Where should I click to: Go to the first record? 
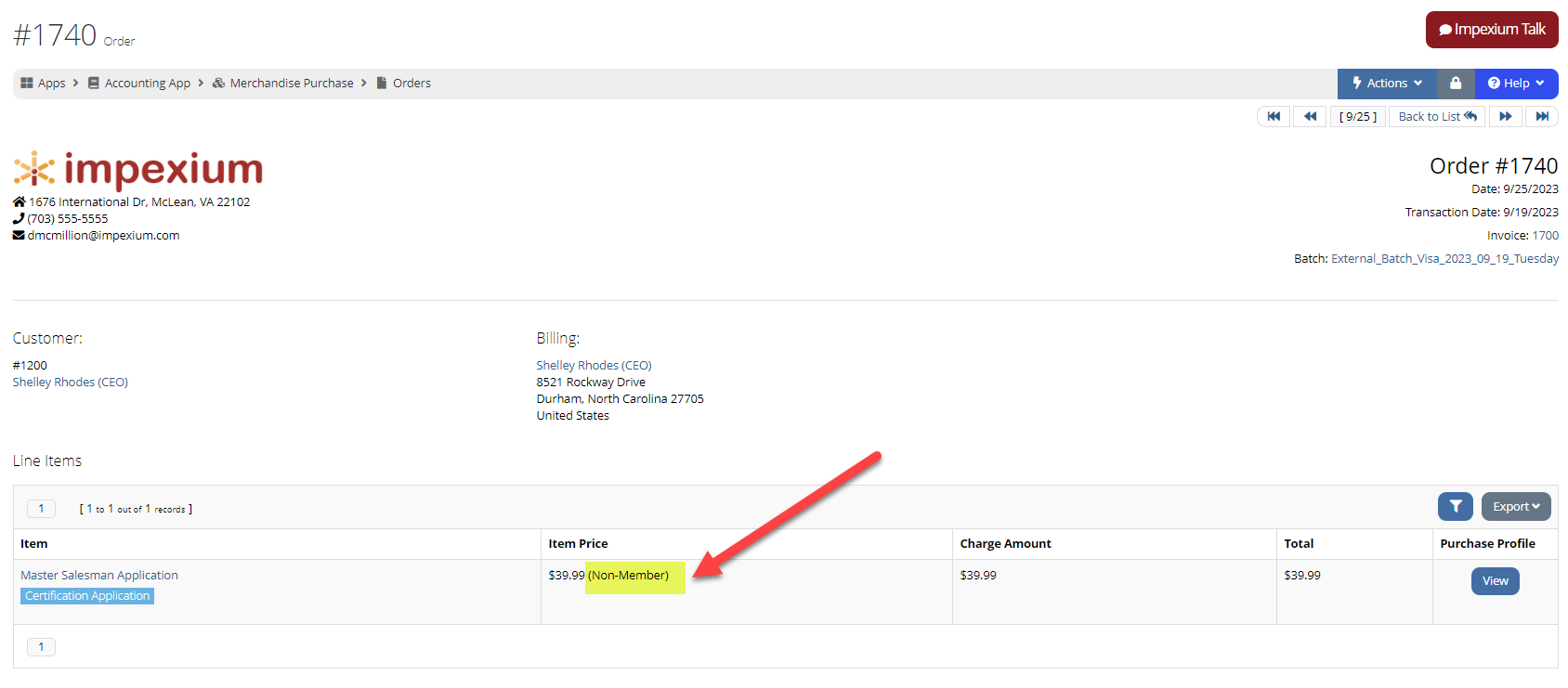click(1274, 116)
